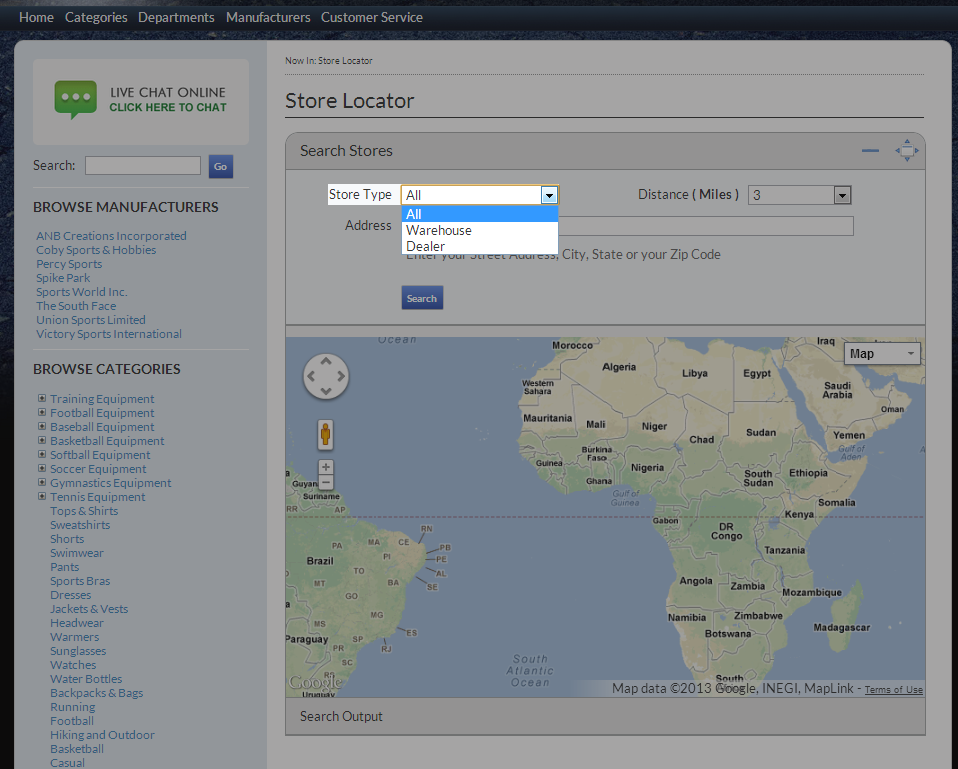Click the map zoom in plus button
This screenshot has height=769, width=958.
326,467
